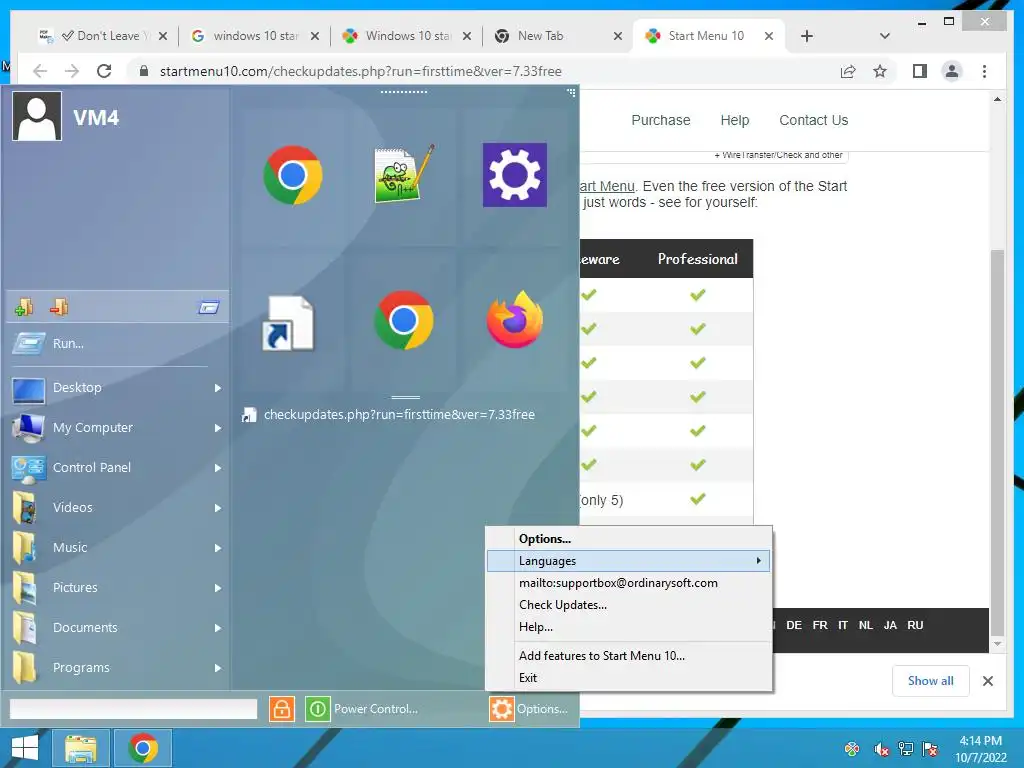The height and width of the screenshot is (768, 1024).
Task: Reload the current browser page
Action: 104,71
